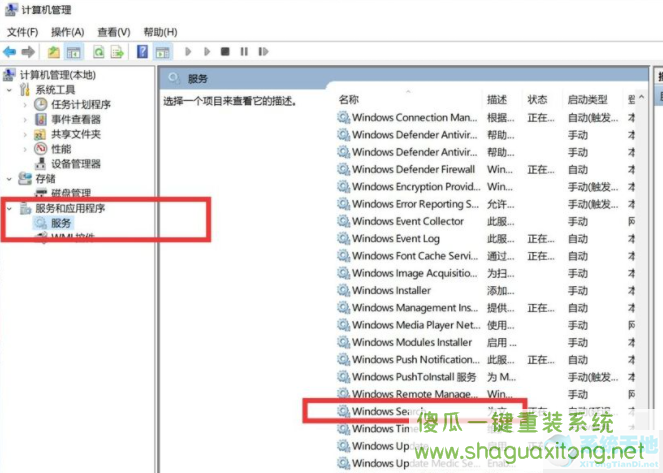
Task: Select Windows Event Collector service row
Action: [x=486, y=221]
